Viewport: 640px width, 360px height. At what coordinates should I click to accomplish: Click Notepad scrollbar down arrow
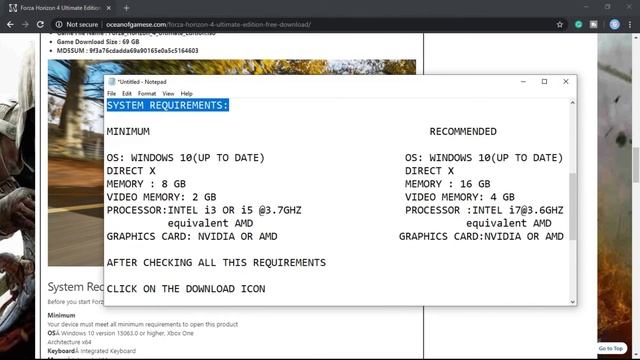[572, 302]
